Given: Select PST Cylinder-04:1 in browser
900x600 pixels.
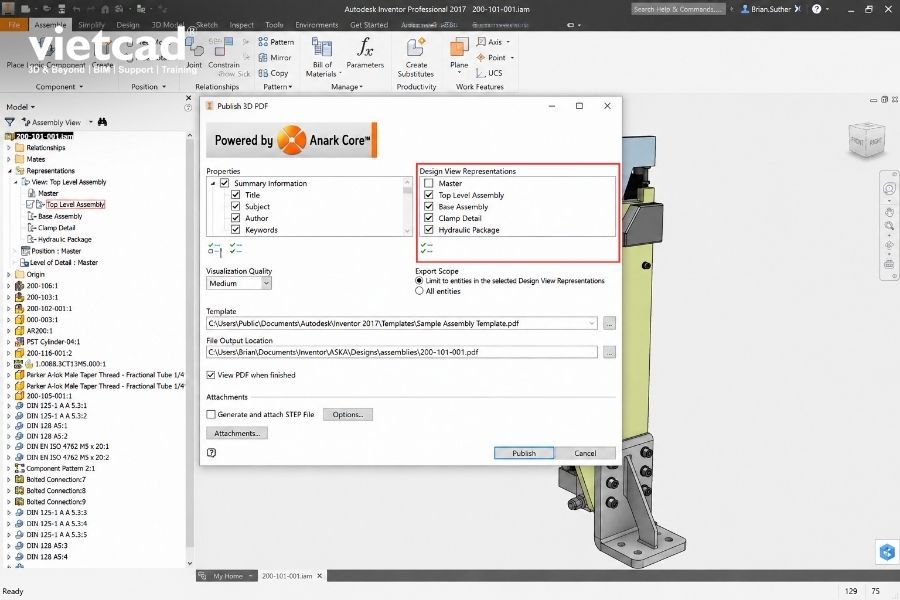Looking at the screenshot, I should [x=53, y=342].
